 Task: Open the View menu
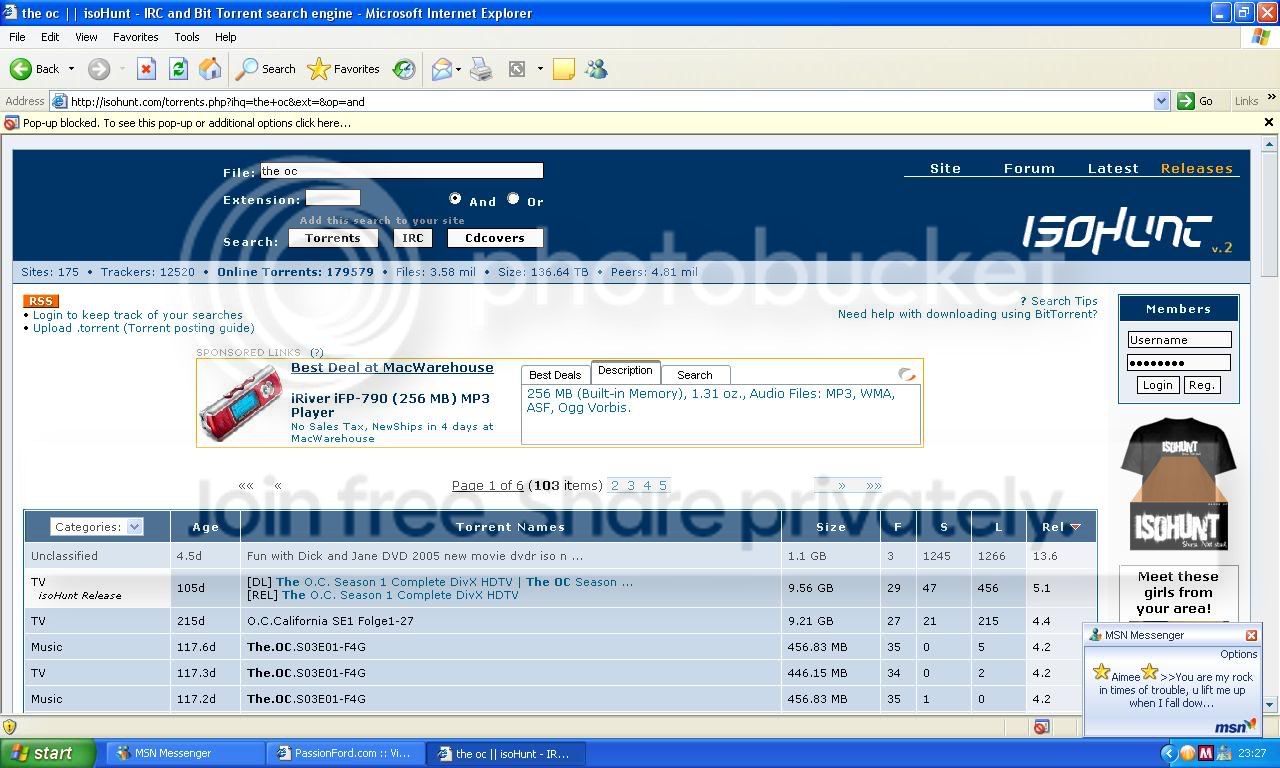tap(86, 37)
